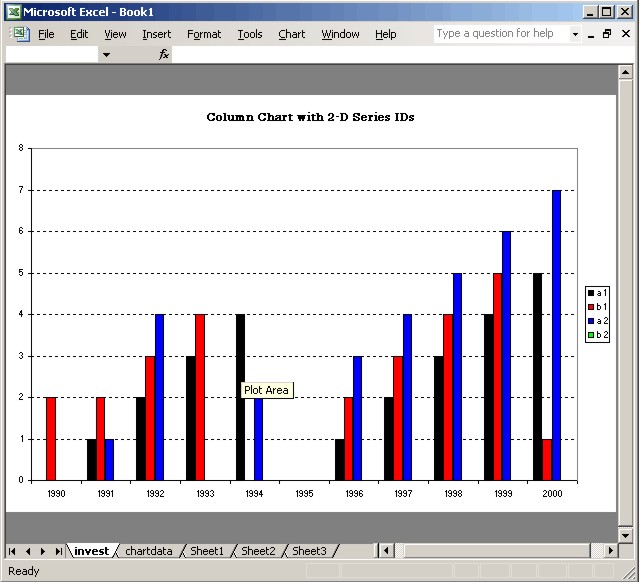
Task: Click the Excel workbook icon beside File
Action: click(x=20, y=34)
